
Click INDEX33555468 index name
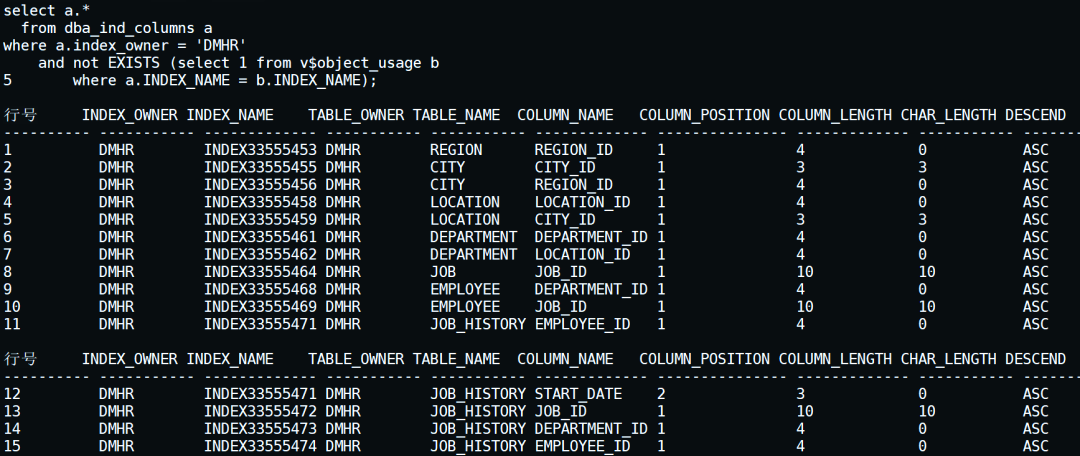[260, 289]
